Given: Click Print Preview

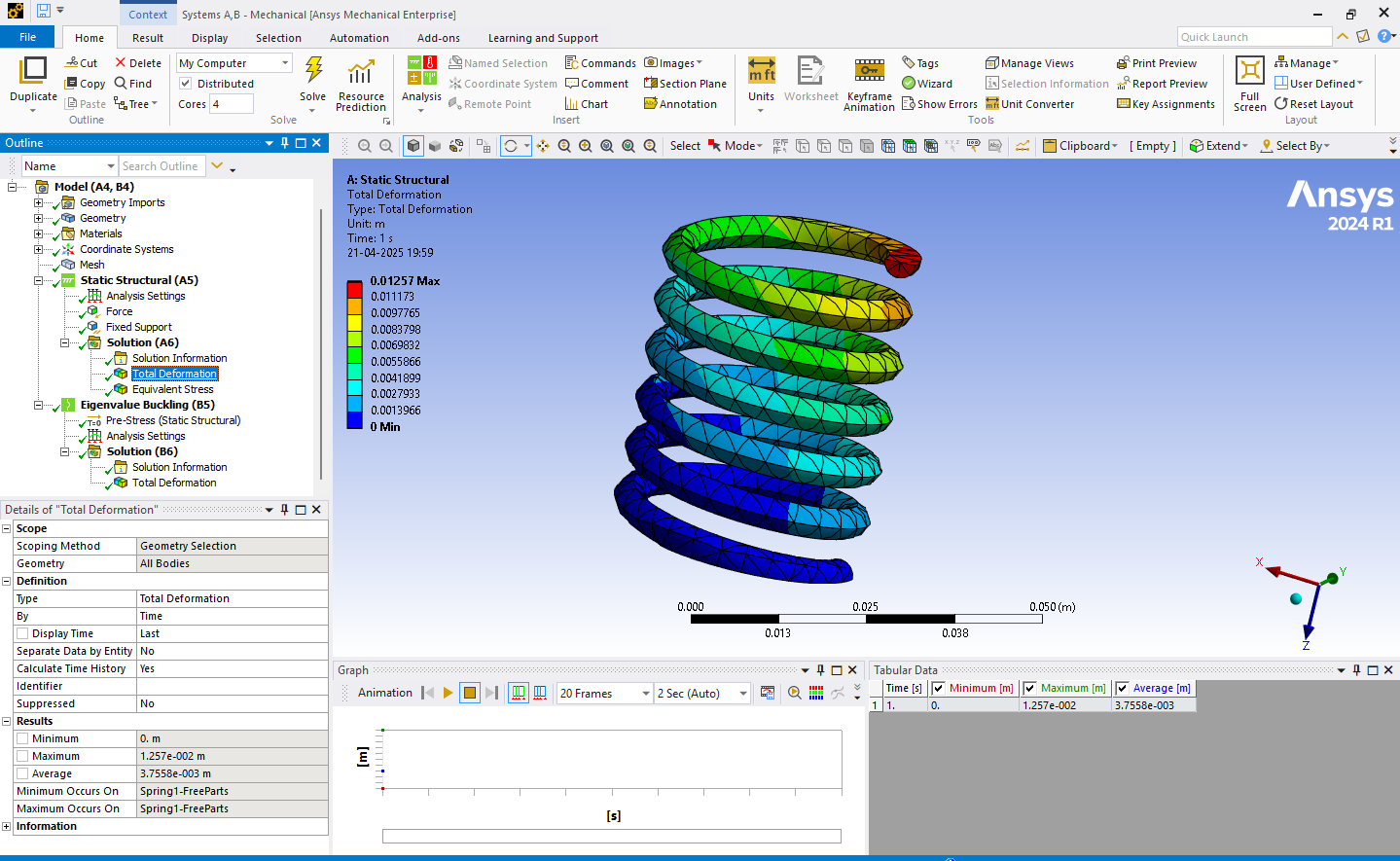Looking at the screenshot, I should 1156,63.
